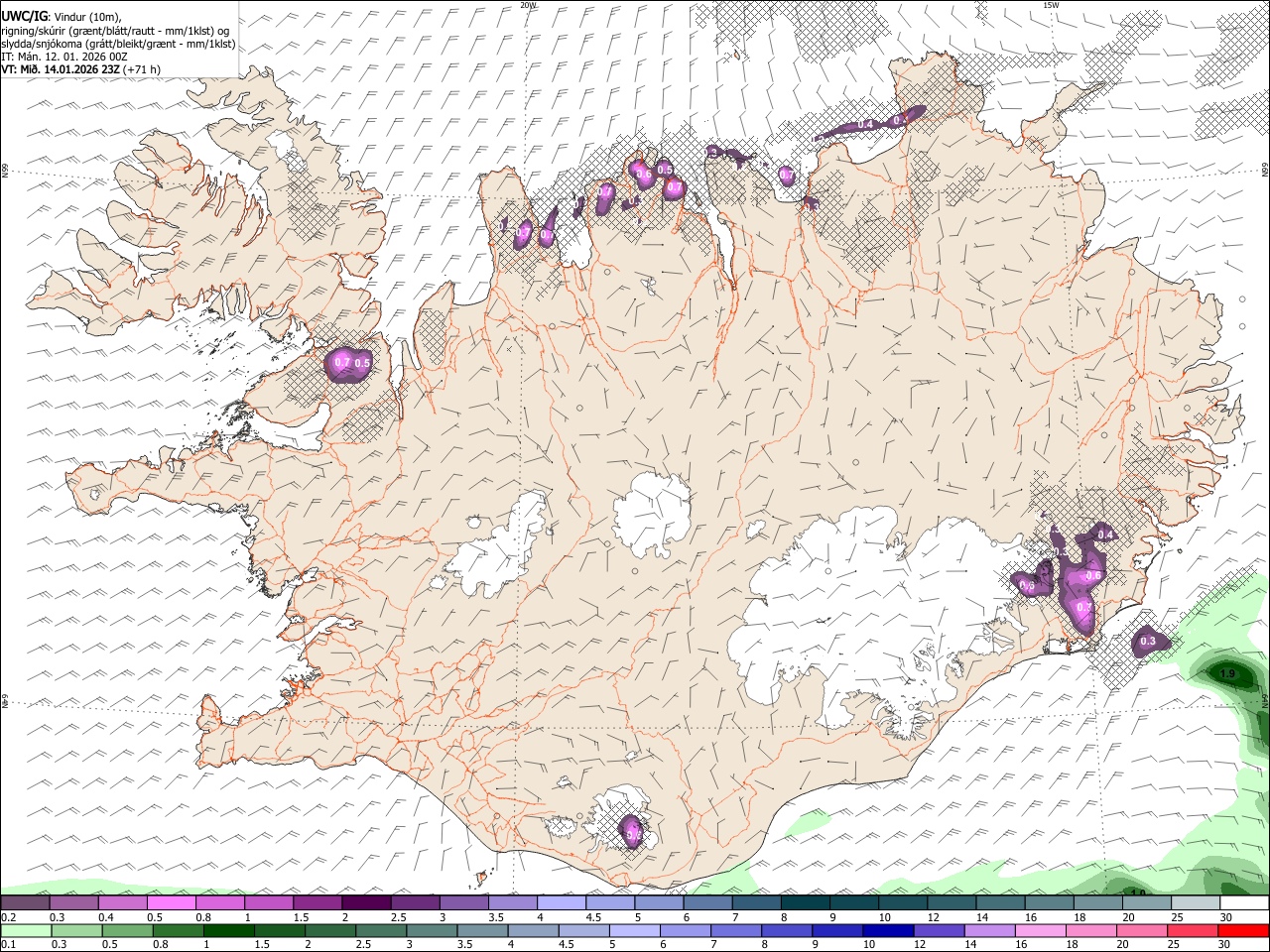The width and height of the screenshot is (1270, 952).
Task: Click the central white Hofsjökull glacier
Action: coord(652,516)
